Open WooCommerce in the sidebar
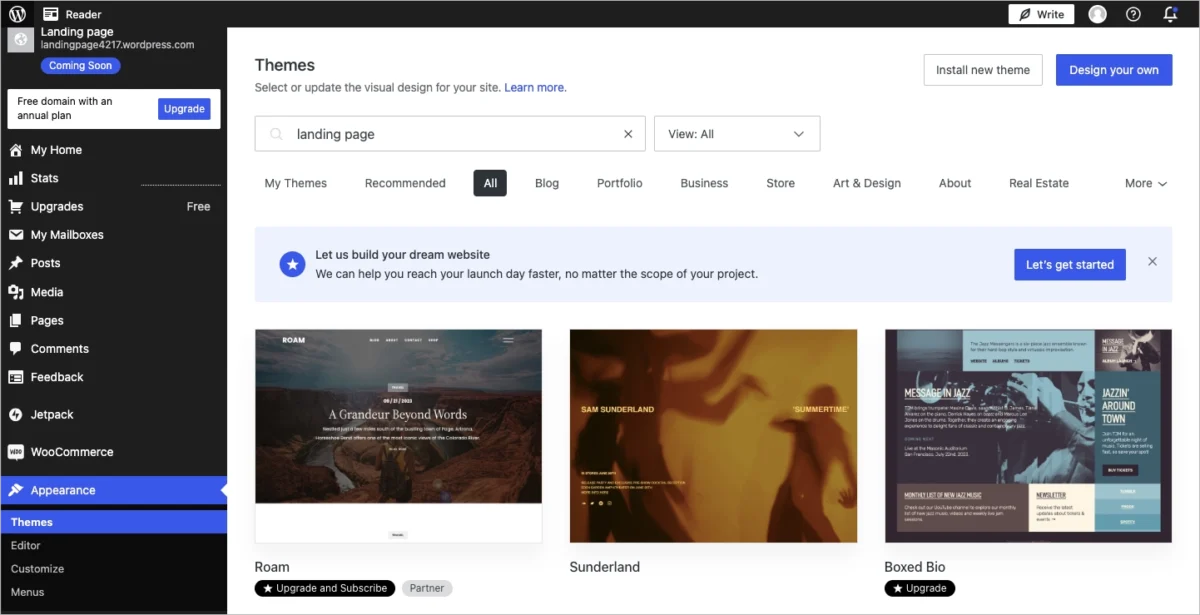This screenshot has height=615, width=1200. [x=71, y=452]
